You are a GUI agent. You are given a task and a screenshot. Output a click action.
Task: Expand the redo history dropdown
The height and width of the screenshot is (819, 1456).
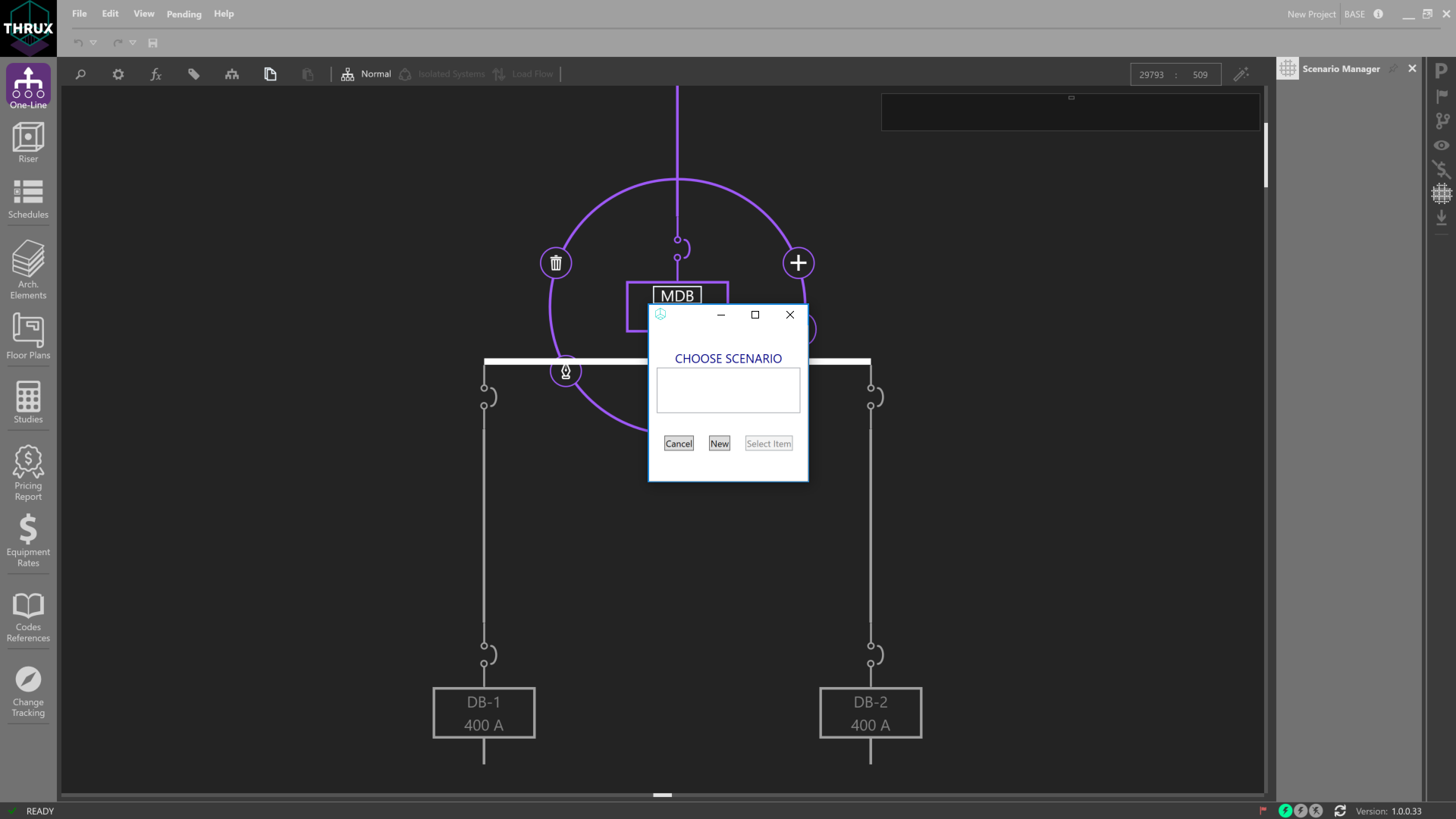pos(133,43)
